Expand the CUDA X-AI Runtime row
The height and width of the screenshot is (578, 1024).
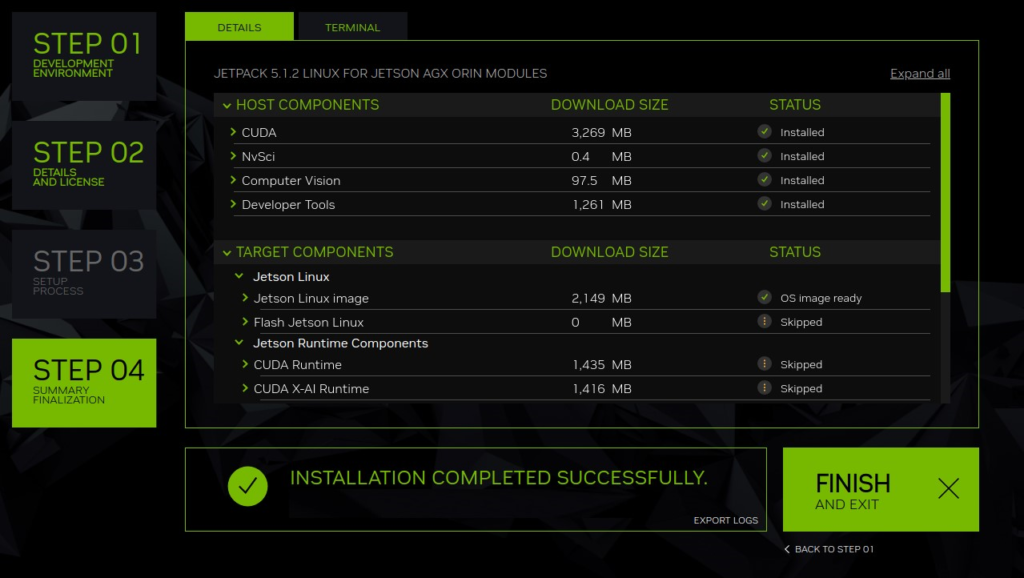(245, 389)
